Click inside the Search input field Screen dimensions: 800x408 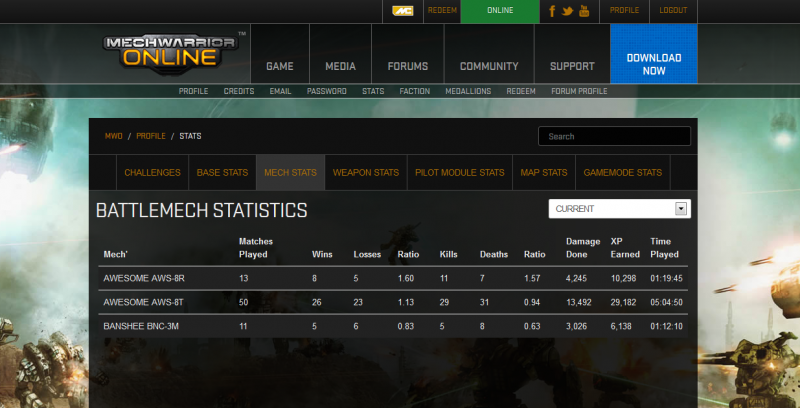pyautogui.click(x=614, y=136)
